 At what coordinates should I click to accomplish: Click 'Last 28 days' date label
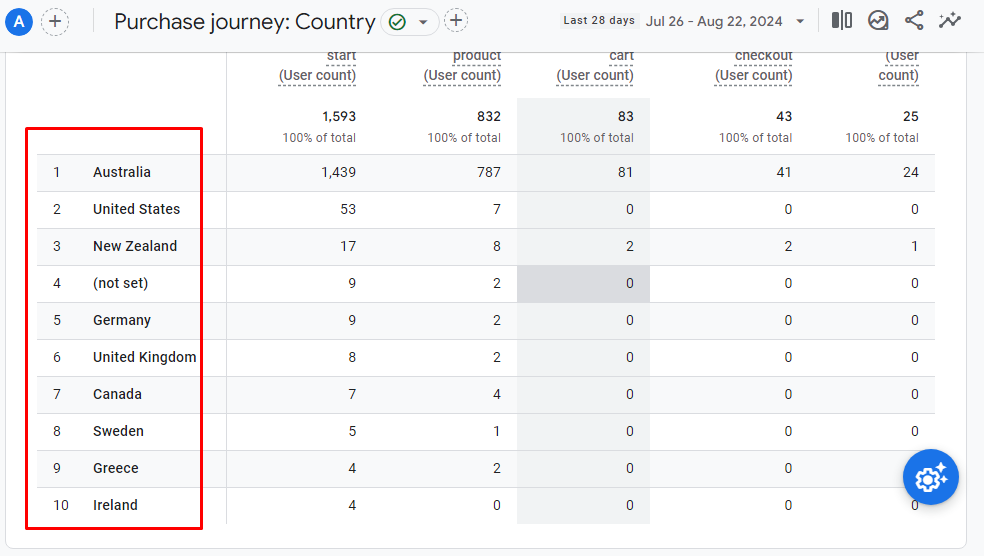[599, 21]
